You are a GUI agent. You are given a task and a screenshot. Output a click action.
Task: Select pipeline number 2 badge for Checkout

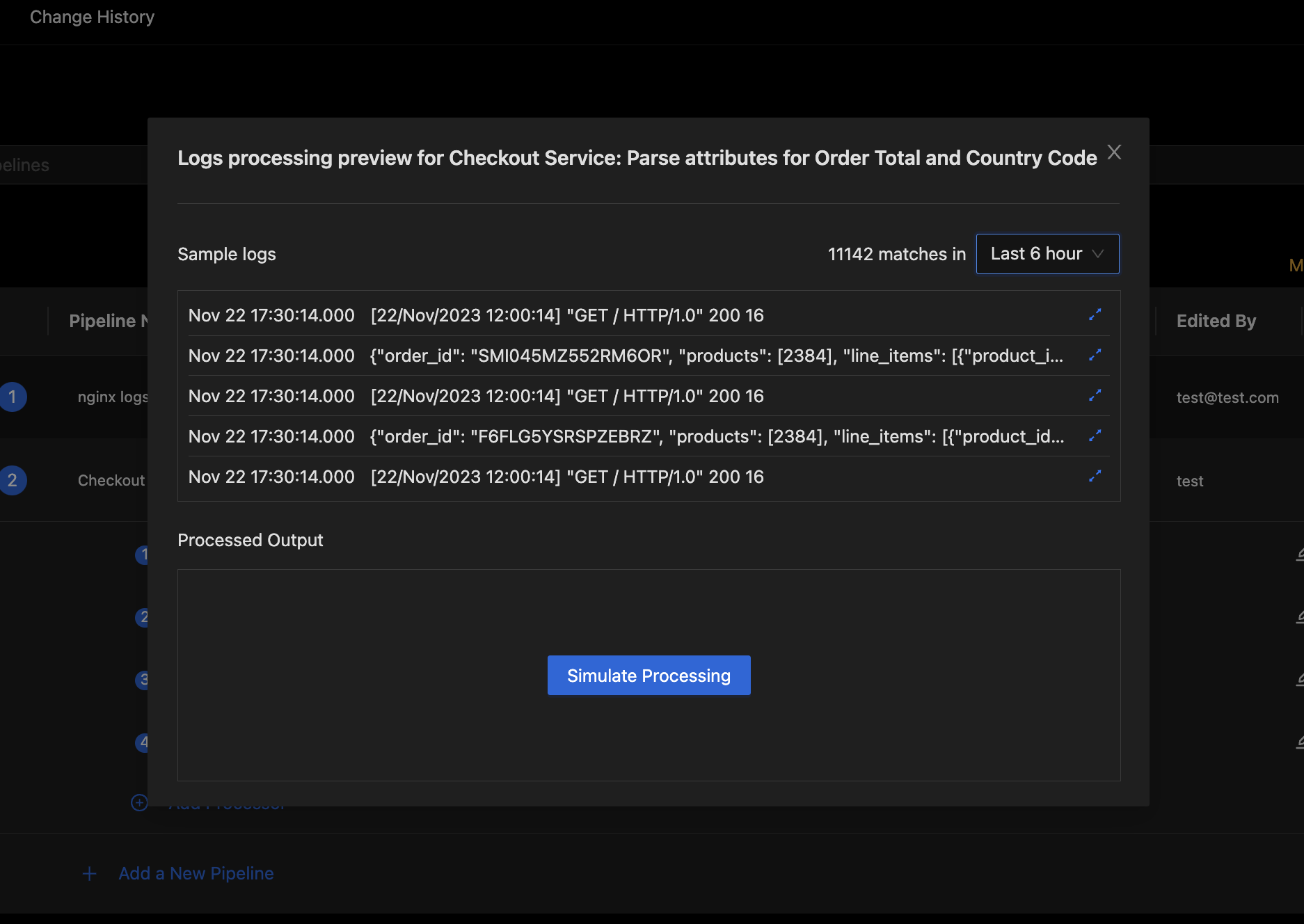[12, 481]
